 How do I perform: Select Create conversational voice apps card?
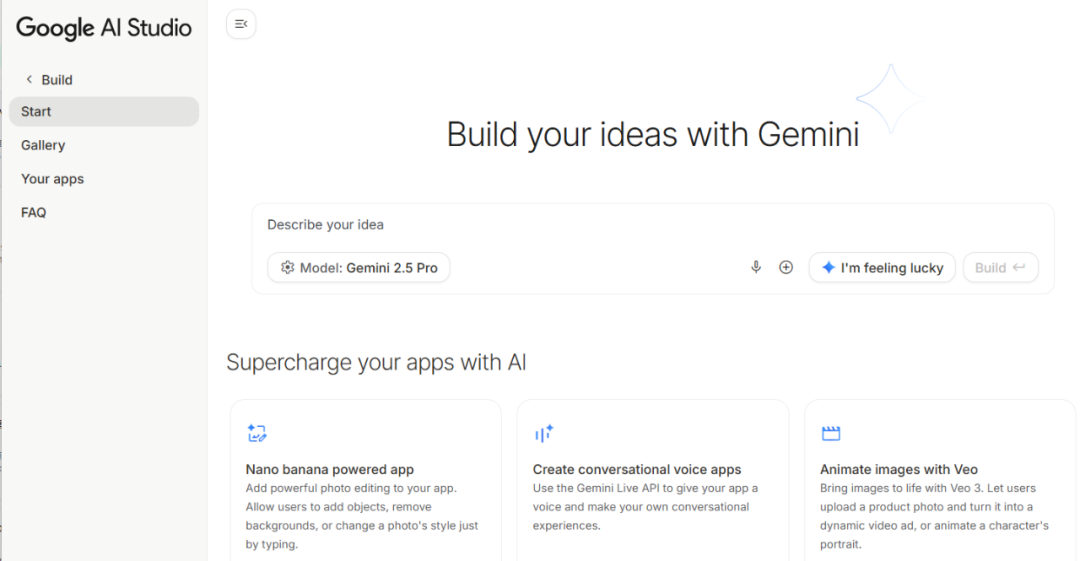pos(652,480)
